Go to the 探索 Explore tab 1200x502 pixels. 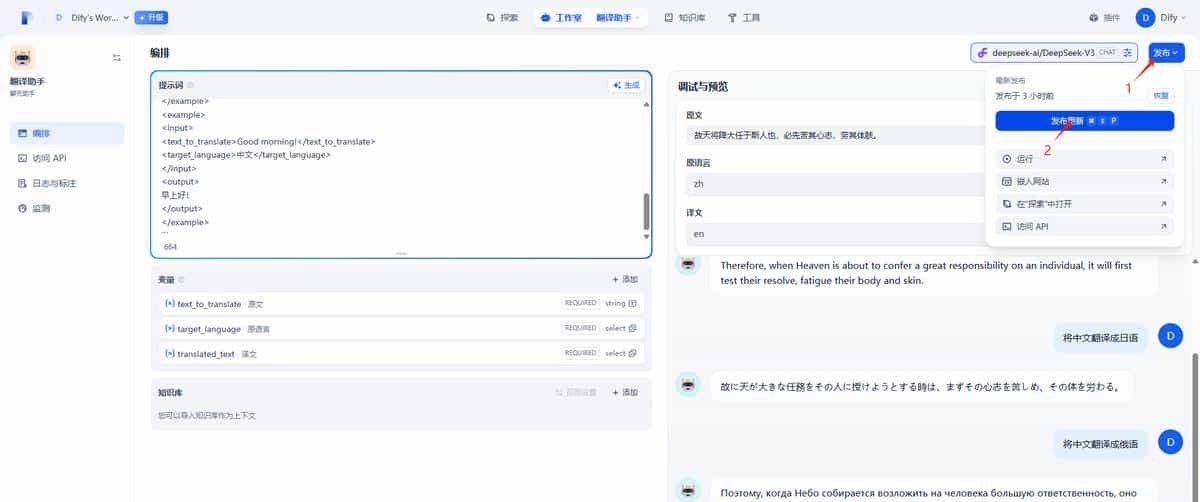502,17
